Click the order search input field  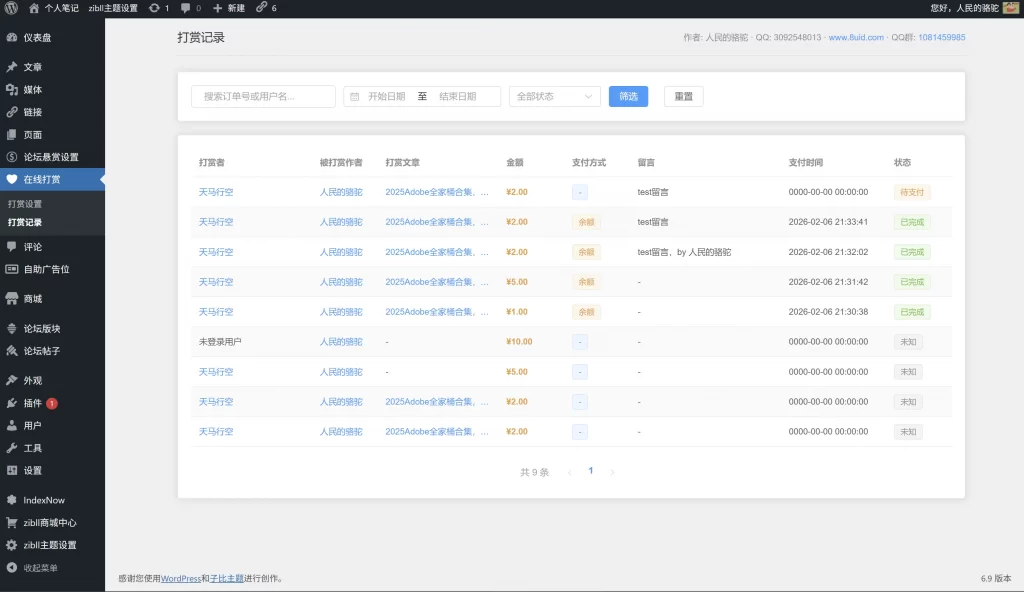(261, 96)
